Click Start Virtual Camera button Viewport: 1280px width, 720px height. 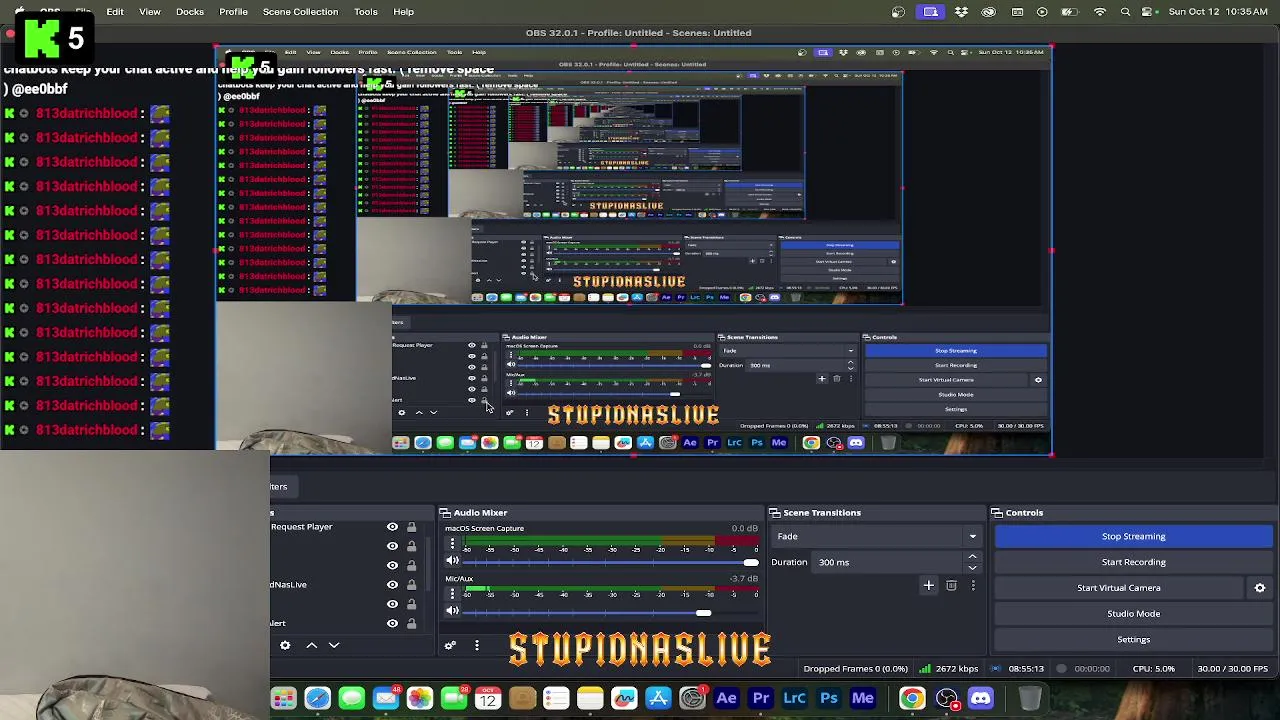pos(1119,588)
